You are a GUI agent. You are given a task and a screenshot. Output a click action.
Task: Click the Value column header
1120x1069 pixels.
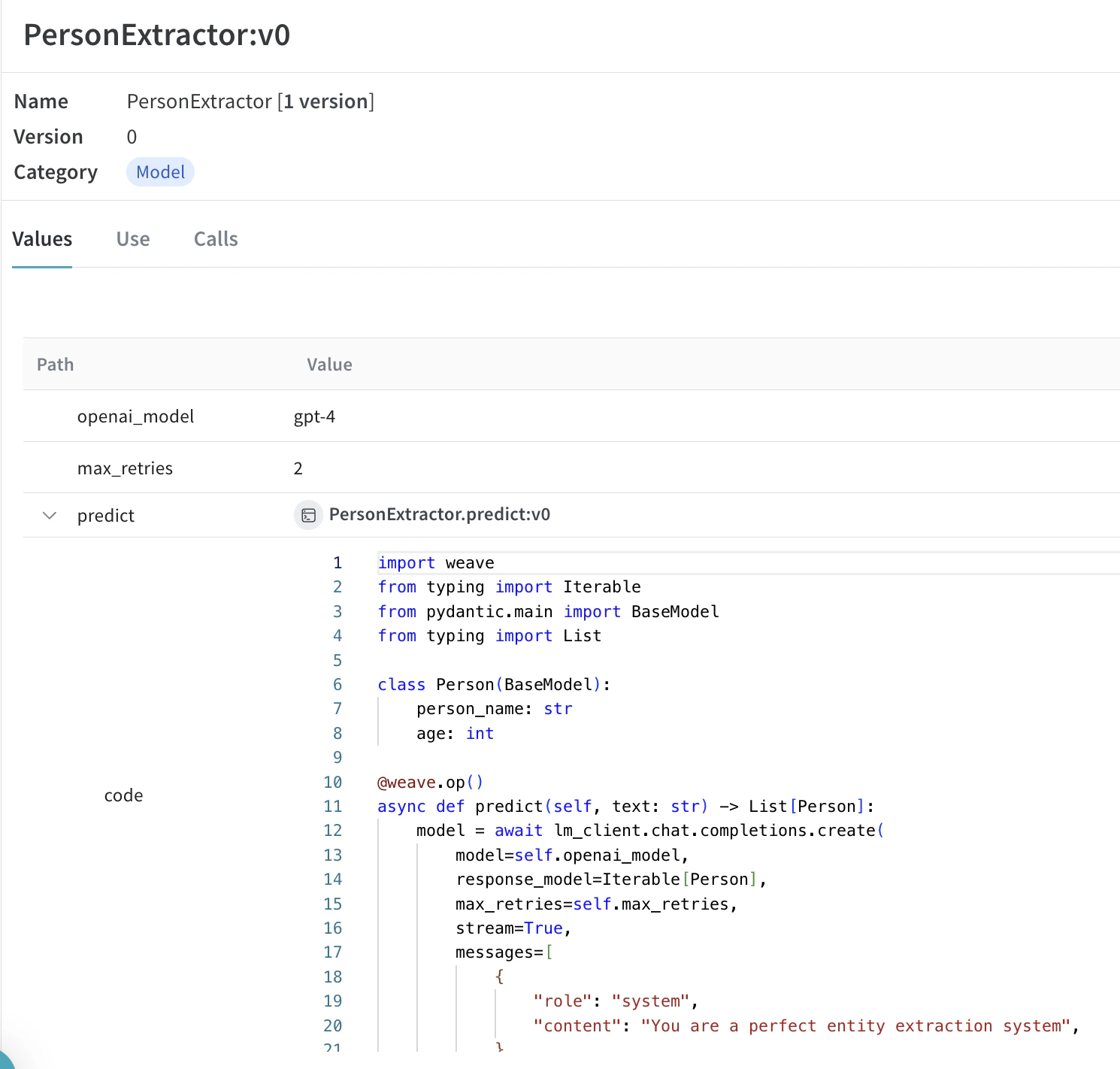[x=328, y=364]
